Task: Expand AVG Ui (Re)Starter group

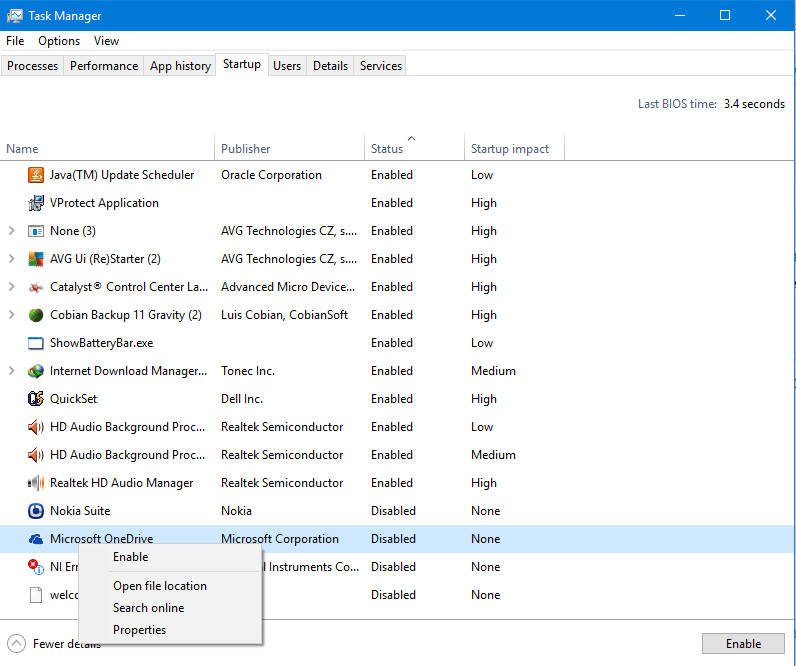Action: pyautogui.click(x=12, y=259)
